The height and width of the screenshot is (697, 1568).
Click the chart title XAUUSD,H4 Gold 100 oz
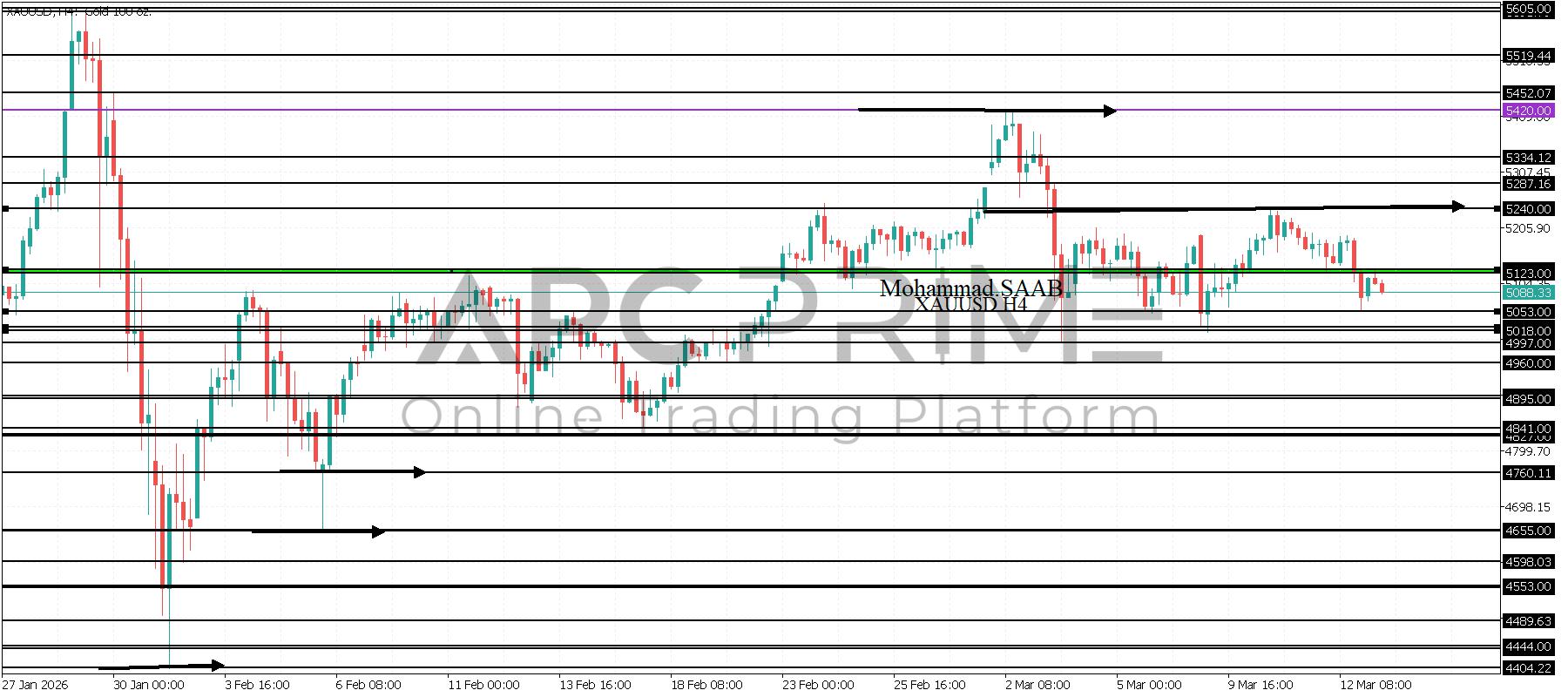[78, 10]
